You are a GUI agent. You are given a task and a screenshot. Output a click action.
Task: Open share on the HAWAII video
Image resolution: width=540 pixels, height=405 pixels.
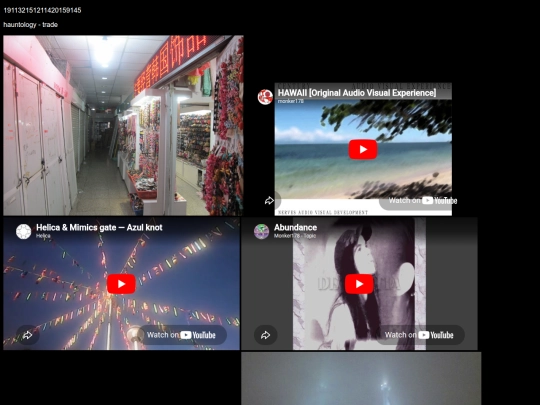(x=269, y=200)
